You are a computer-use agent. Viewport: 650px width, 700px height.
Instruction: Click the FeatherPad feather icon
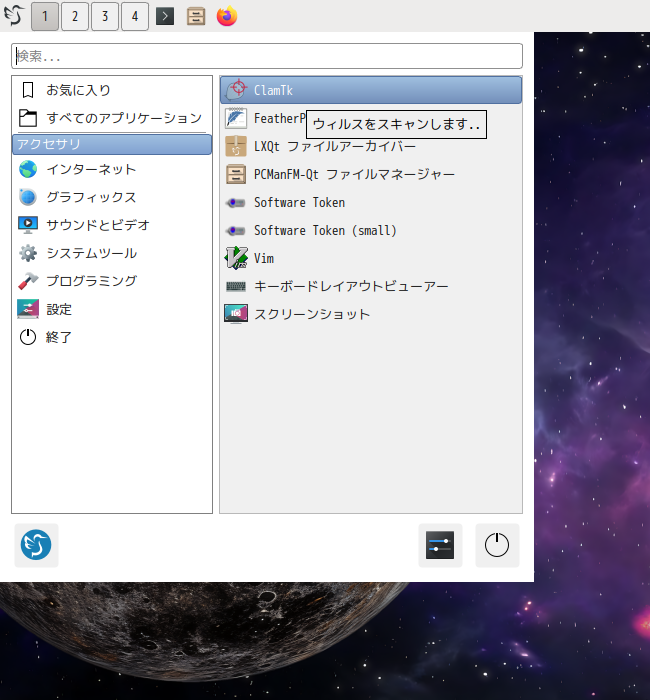(236, 118)
